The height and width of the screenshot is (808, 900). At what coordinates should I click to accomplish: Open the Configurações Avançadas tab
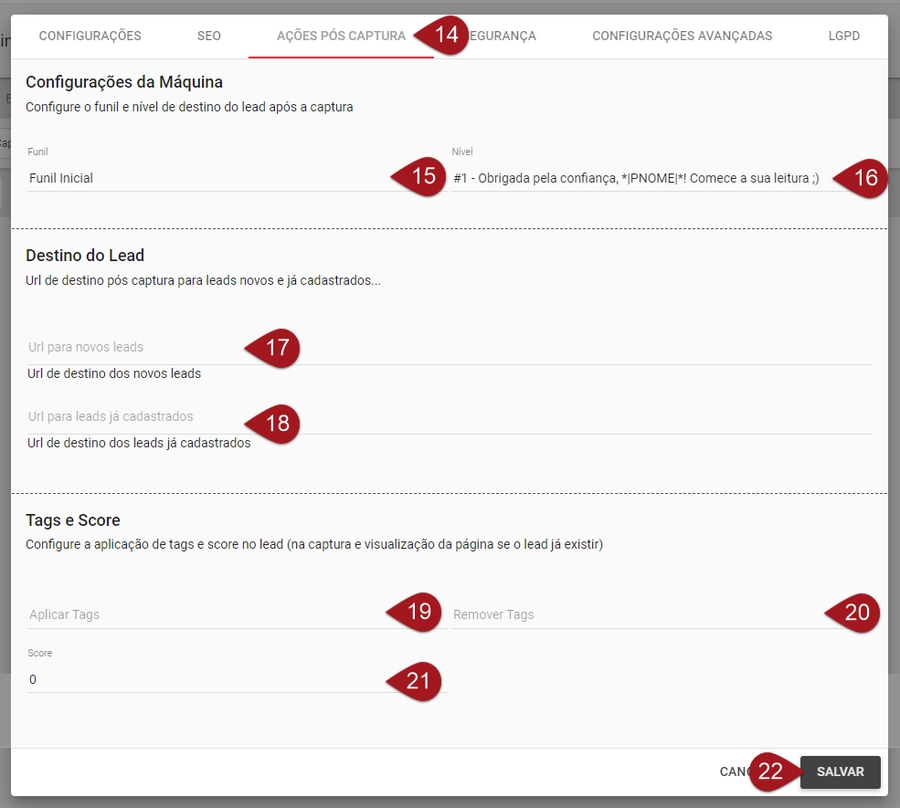(682, 36)
